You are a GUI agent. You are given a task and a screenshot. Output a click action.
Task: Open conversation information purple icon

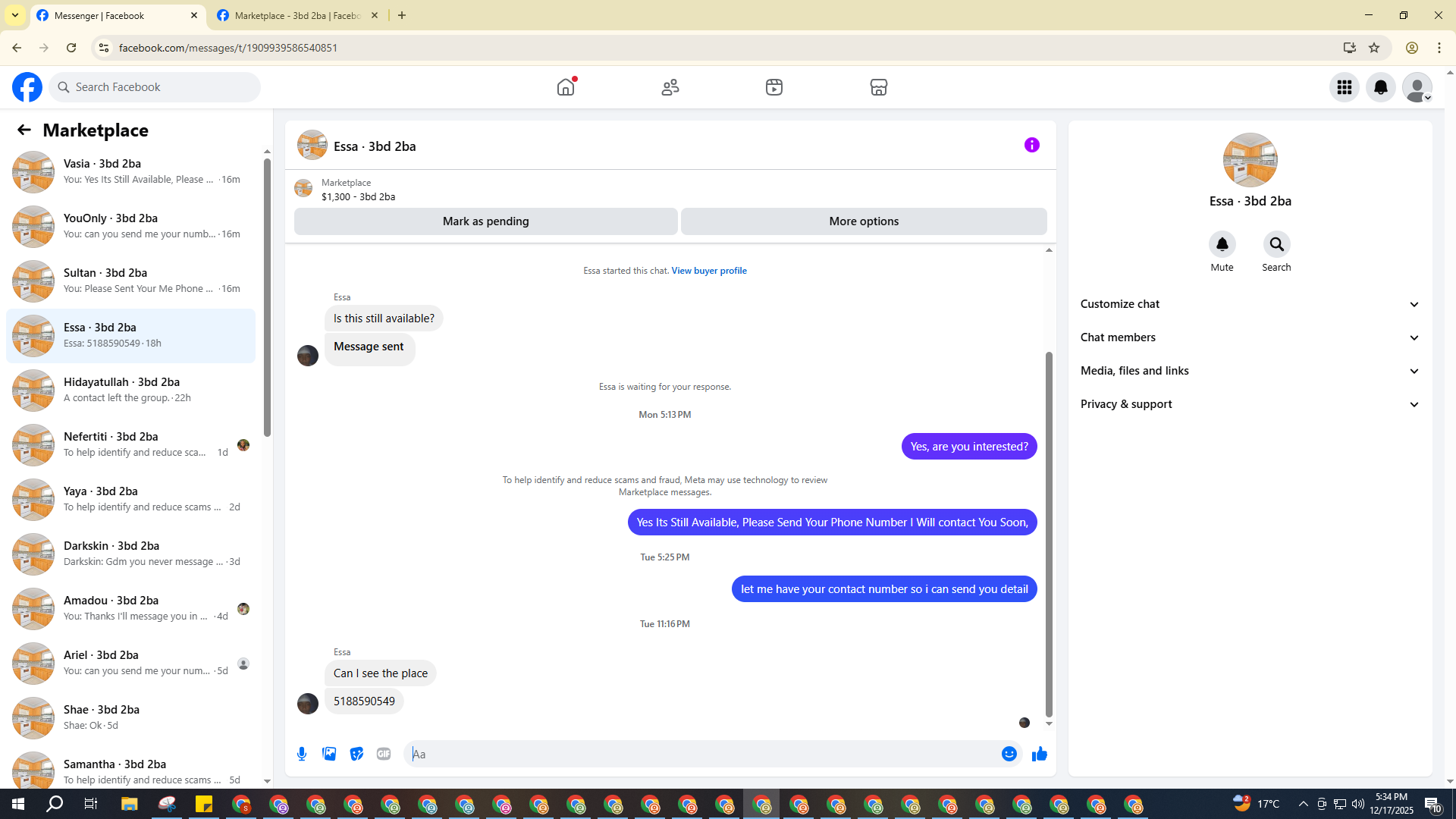1031,145
